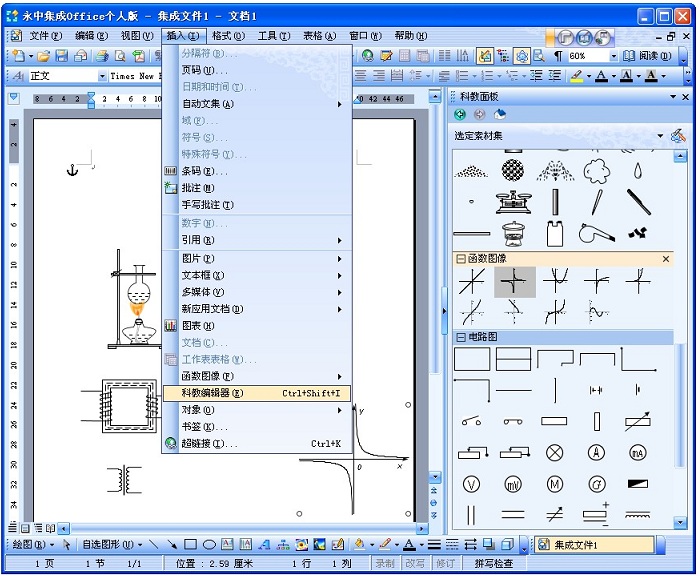This screenshot has height=576, width=700.
Task: Toggle 录制 recording in status bar
Action: click(384, 564)
